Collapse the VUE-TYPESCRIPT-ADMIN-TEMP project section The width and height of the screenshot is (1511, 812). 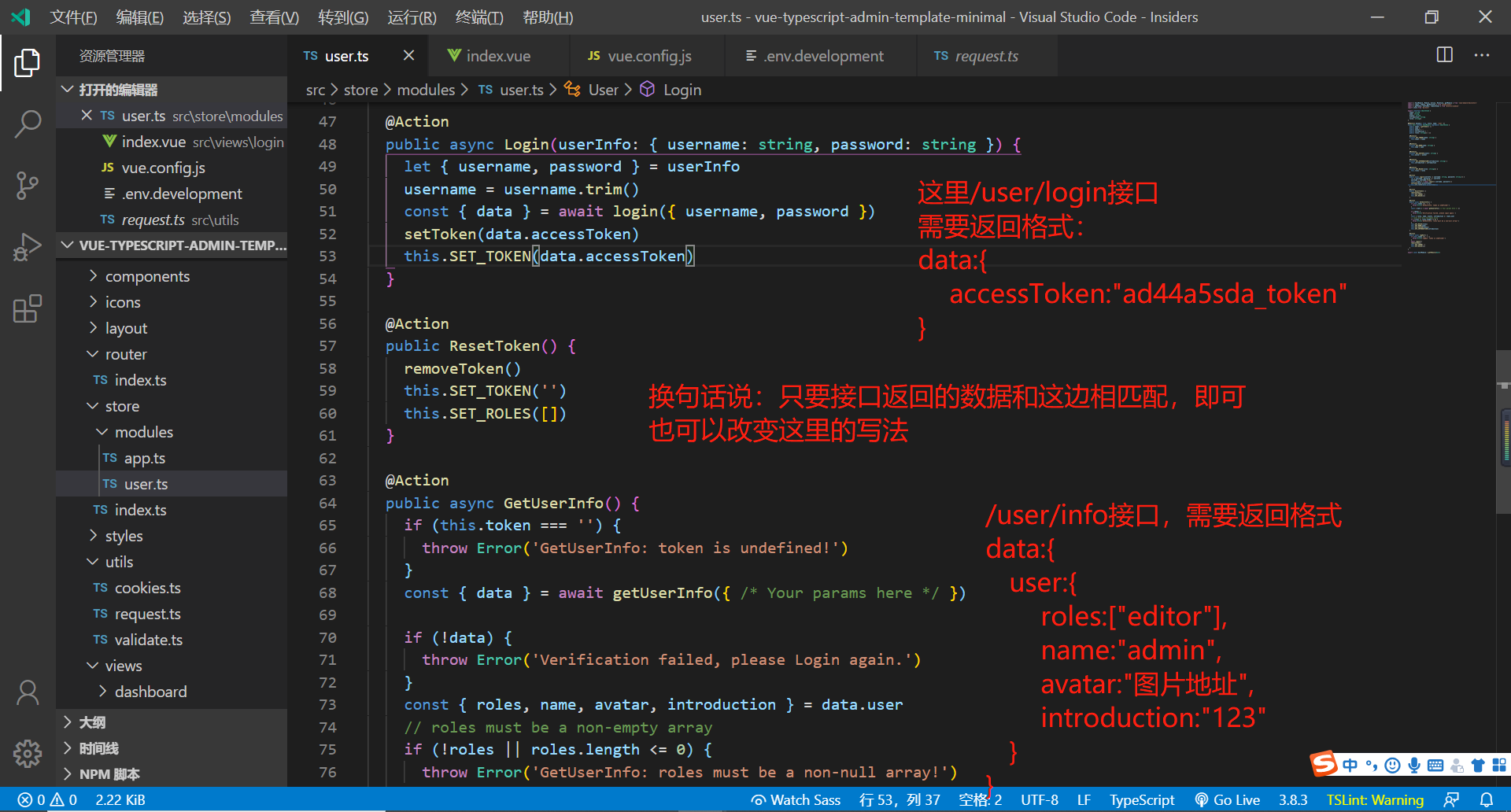tap(172, 245)
